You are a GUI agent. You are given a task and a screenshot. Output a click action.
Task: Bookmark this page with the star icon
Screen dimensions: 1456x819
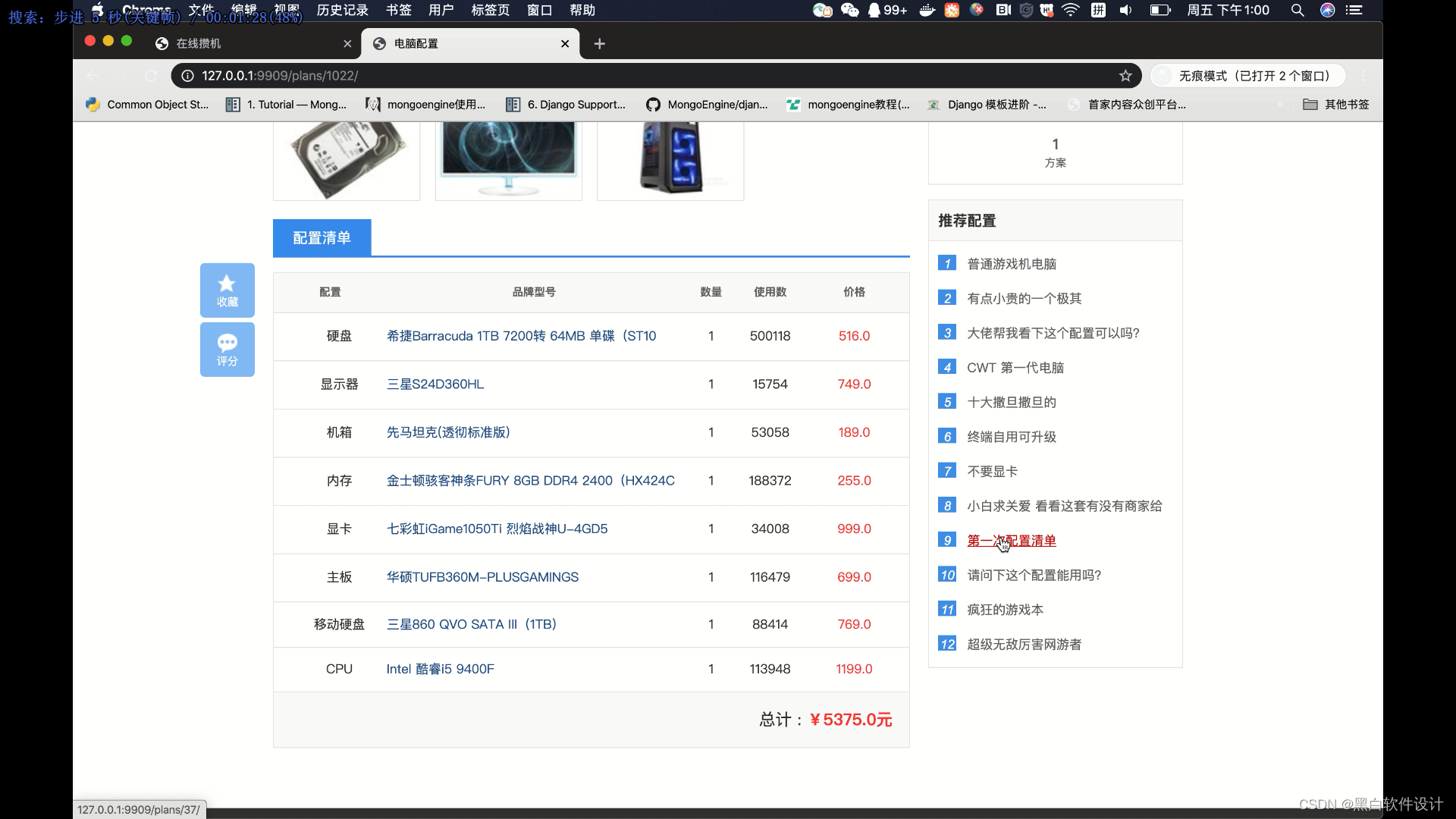[1125, 76]
